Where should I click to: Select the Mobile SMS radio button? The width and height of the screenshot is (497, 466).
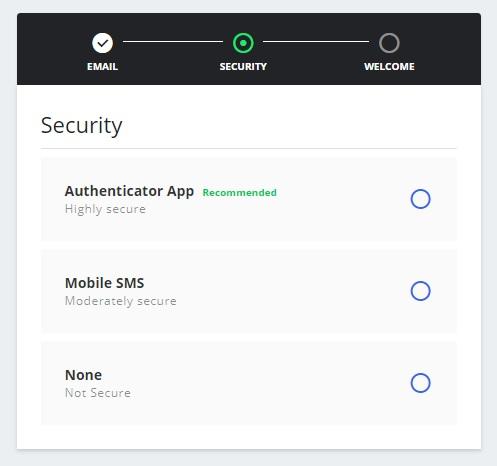(420, 291)
